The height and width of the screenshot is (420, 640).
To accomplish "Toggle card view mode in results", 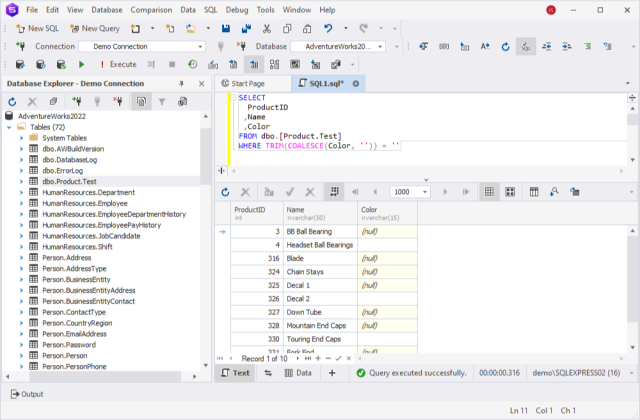I will click(509, 192).
